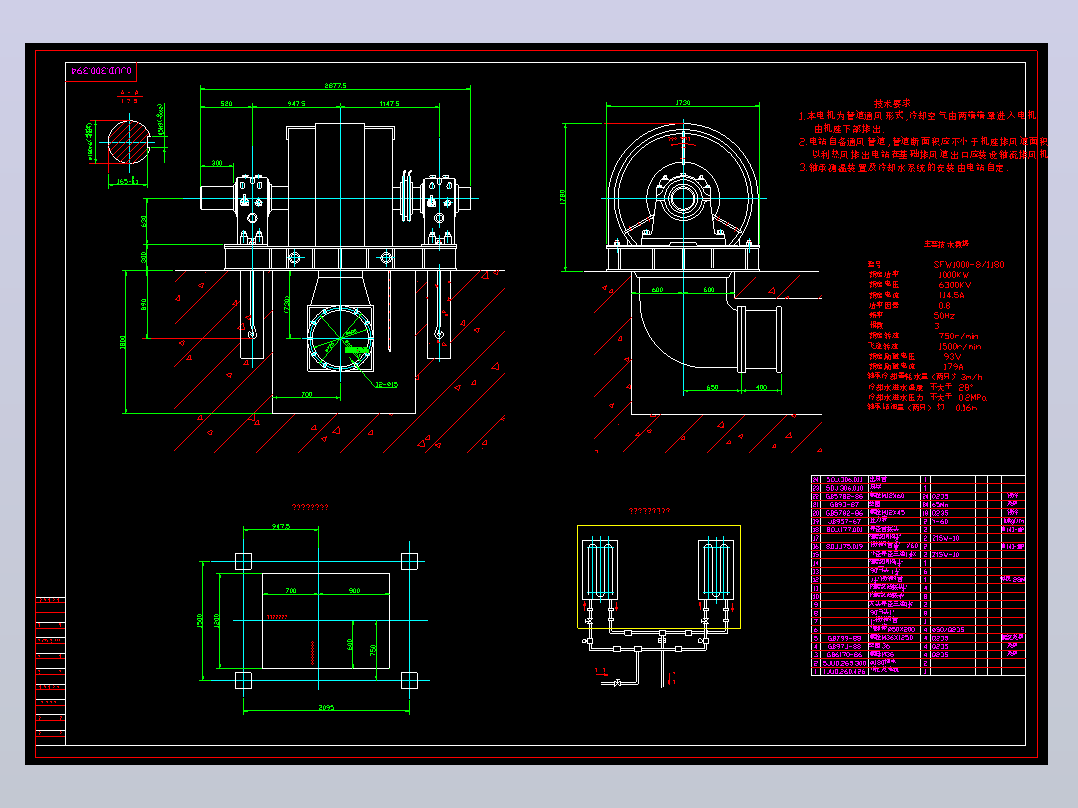The image size is (1078, 808).
Task: Click the runaway speed value '1500r/min'
Action: [960, 347]
